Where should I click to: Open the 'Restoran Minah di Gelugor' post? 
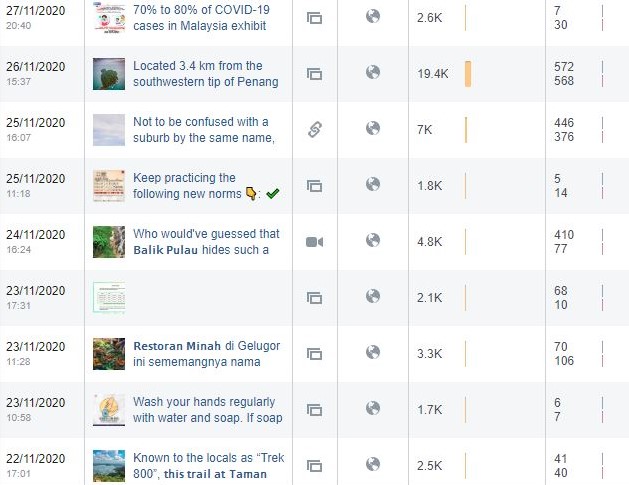(x=207, y=354)
